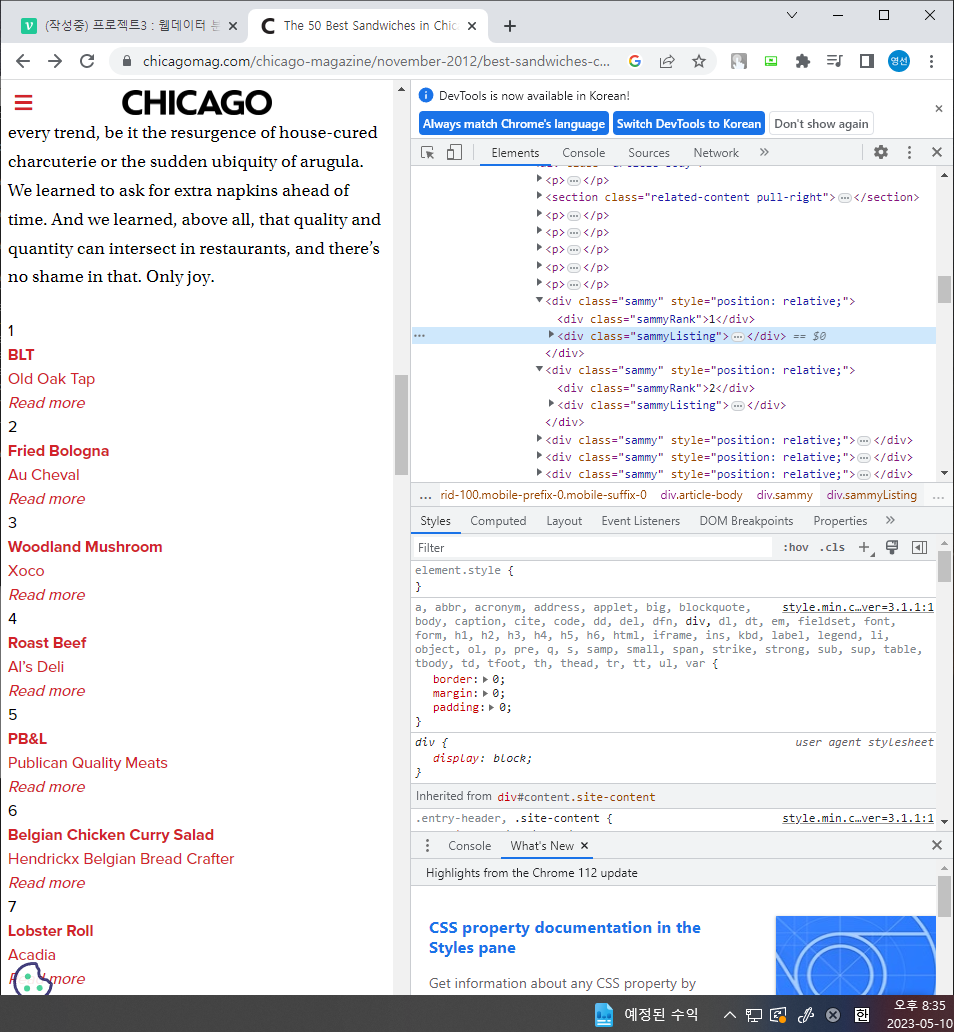Click Switch DevTools to Korean button

(689, 124)
